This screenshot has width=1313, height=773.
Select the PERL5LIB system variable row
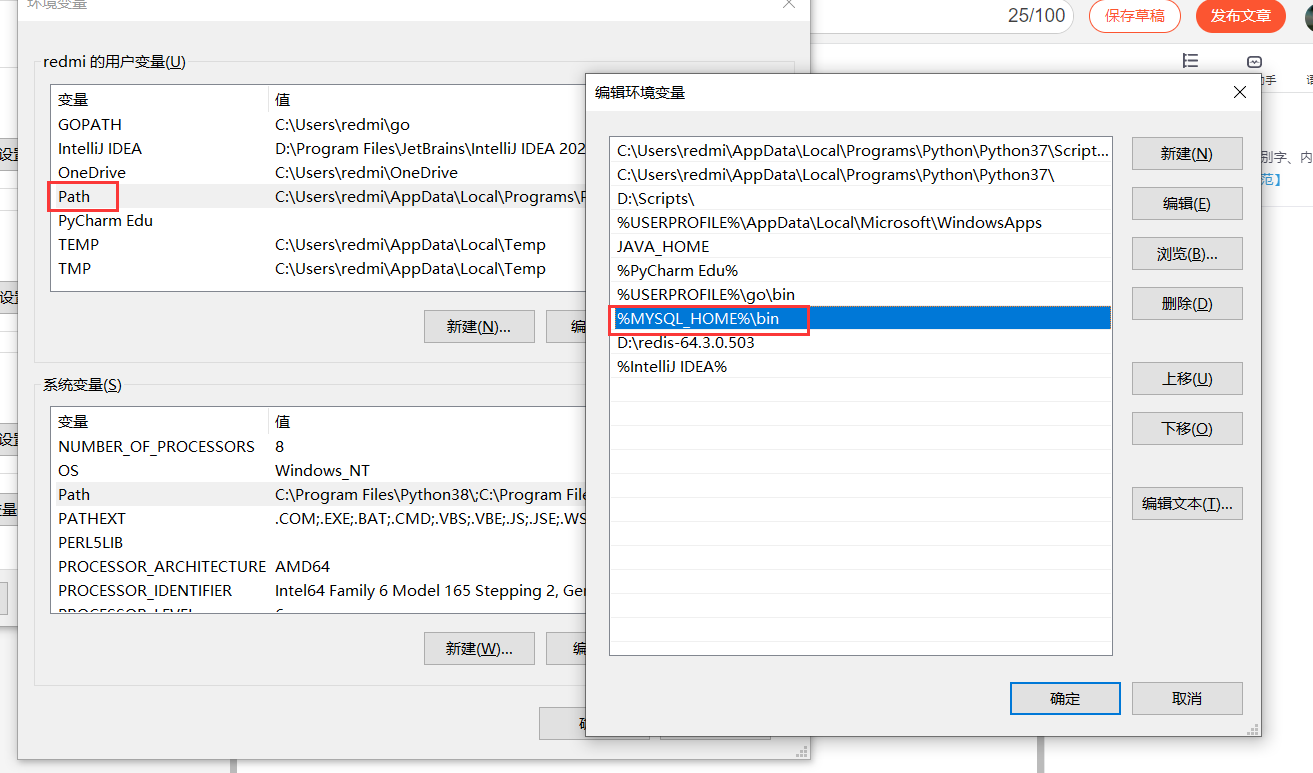318,543
